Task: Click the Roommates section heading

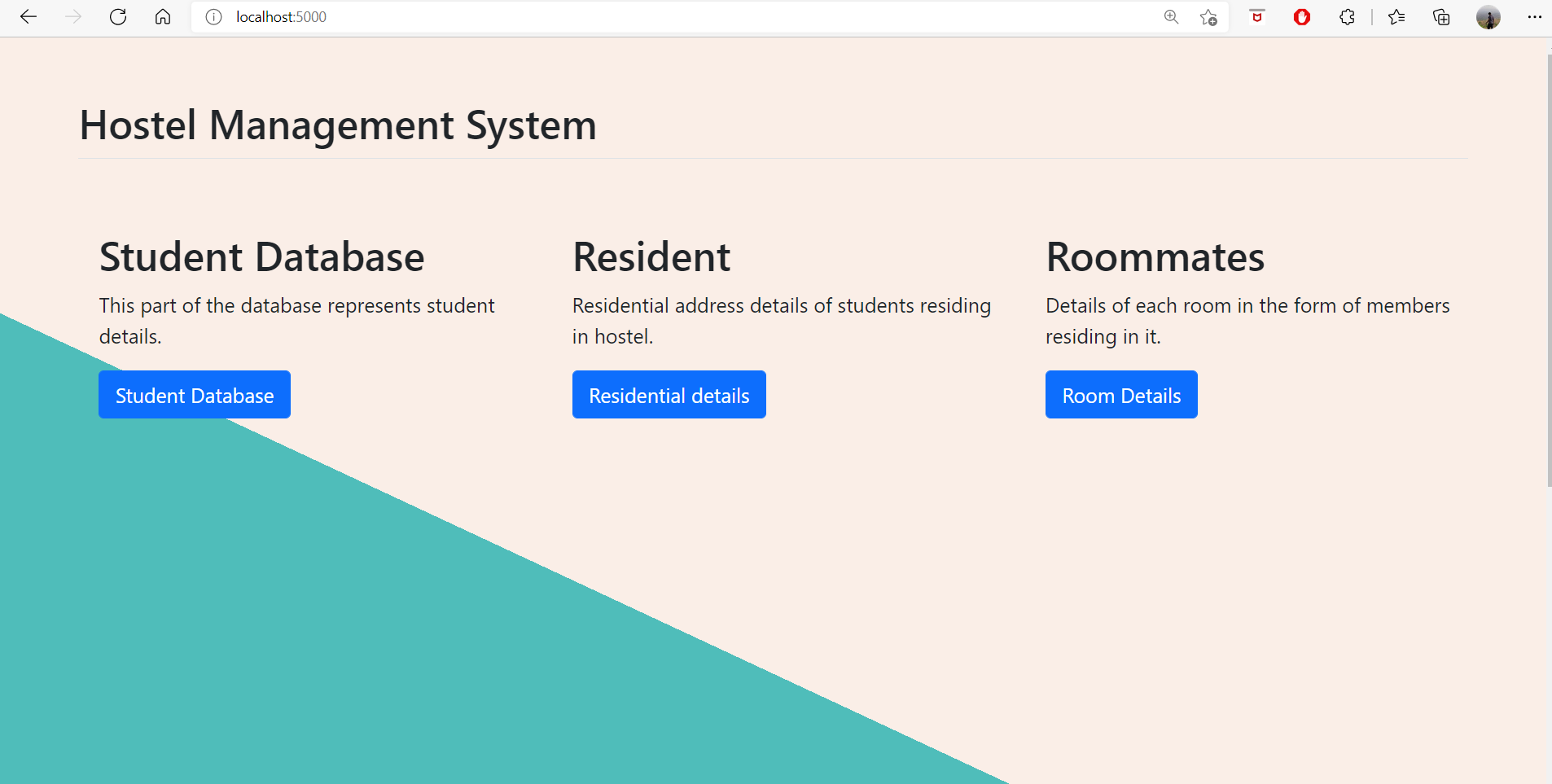Action: (x=1155, y=257)
